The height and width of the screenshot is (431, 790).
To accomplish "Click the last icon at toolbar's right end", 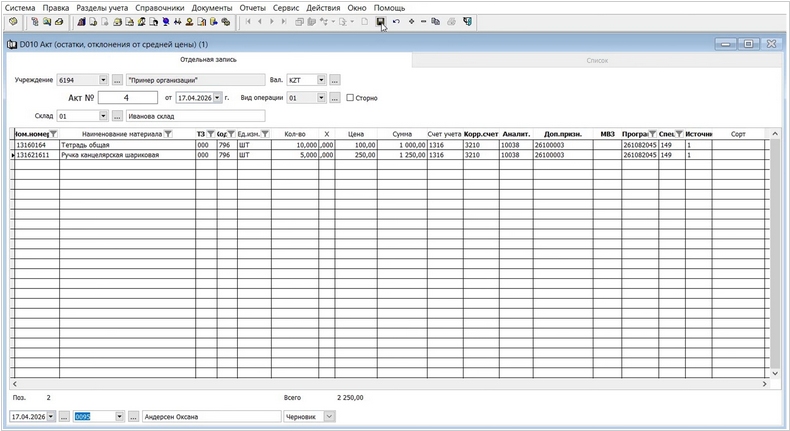I will (468, 21).
